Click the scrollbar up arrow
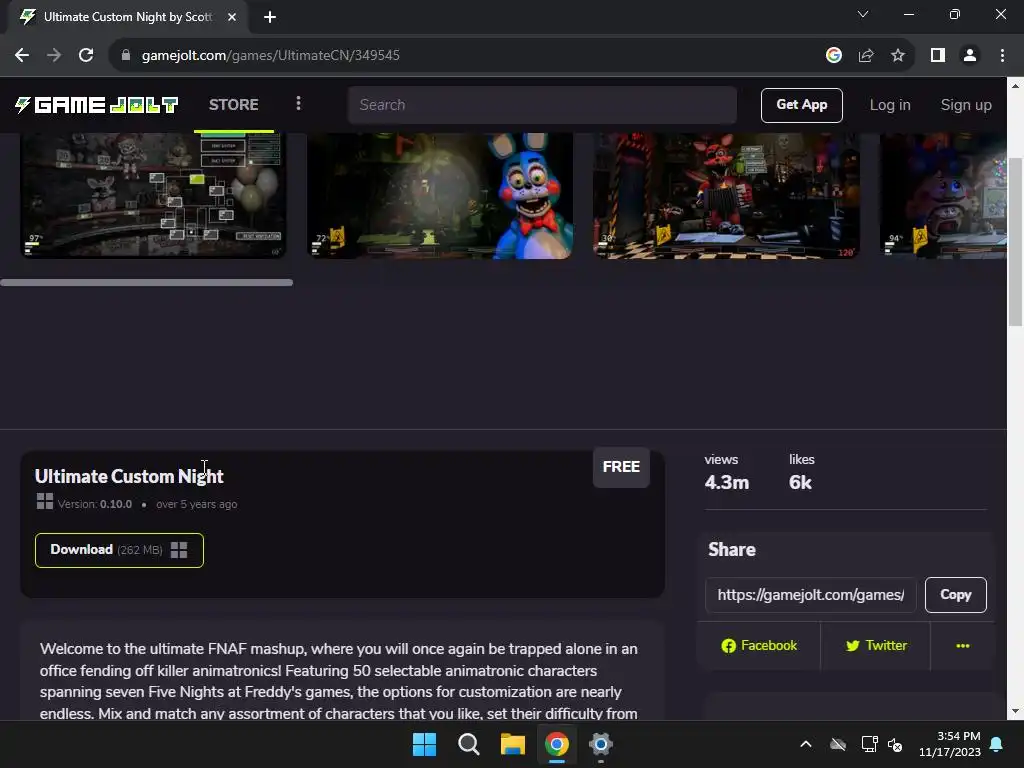Screen dimensions: 1024x768 1015,86
